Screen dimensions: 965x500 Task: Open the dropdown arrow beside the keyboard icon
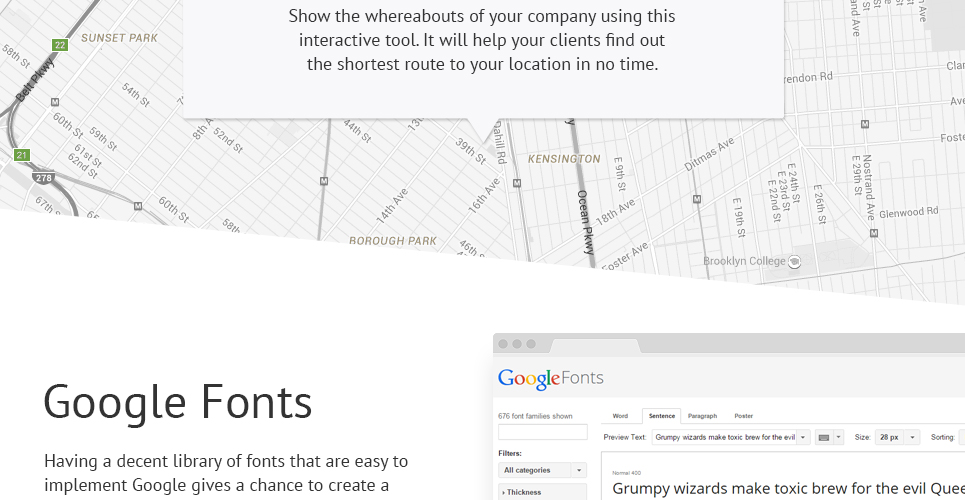pyautogui.click(x=838, y=438)
